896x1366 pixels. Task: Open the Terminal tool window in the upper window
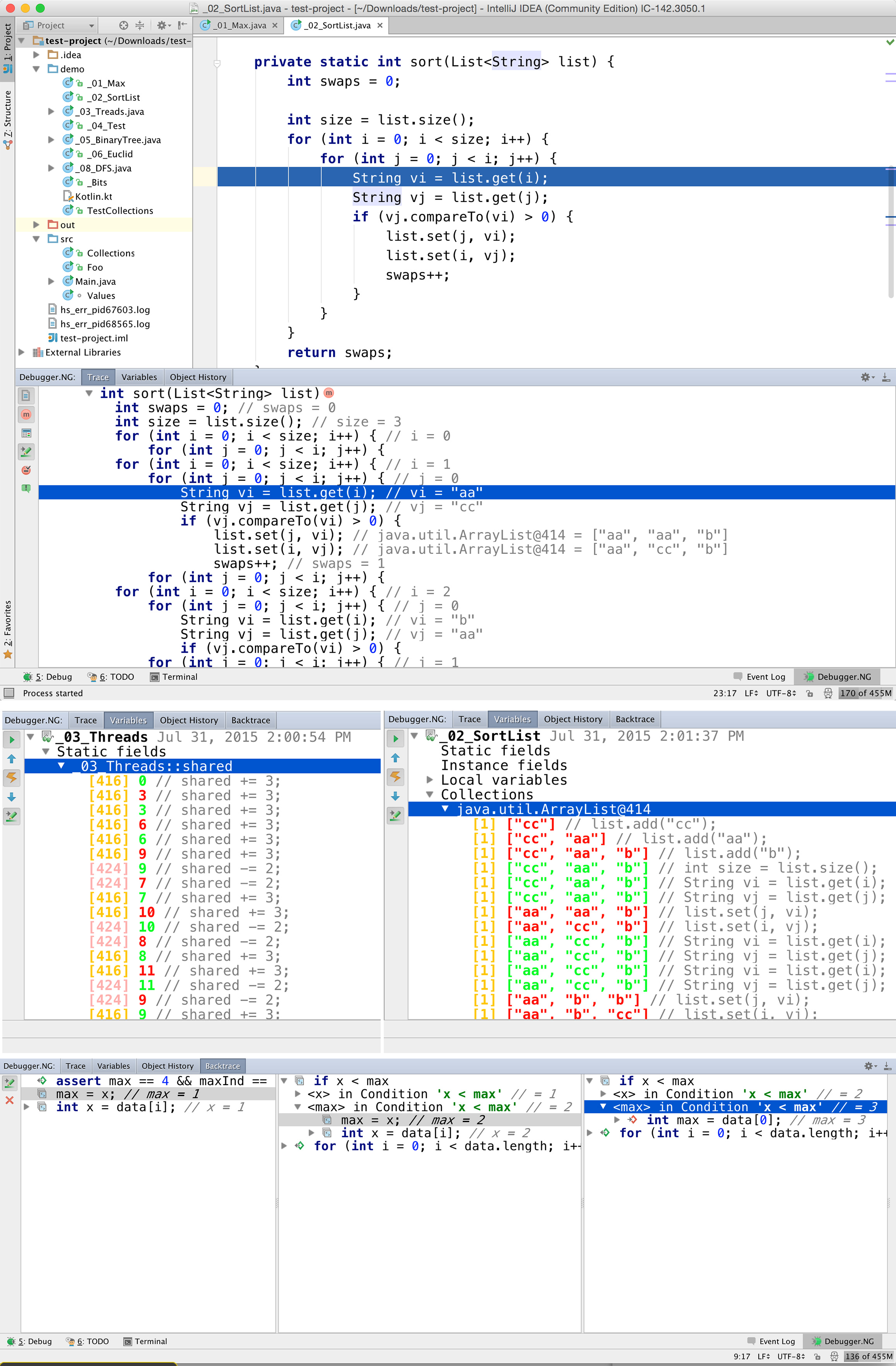click(174, 677)
